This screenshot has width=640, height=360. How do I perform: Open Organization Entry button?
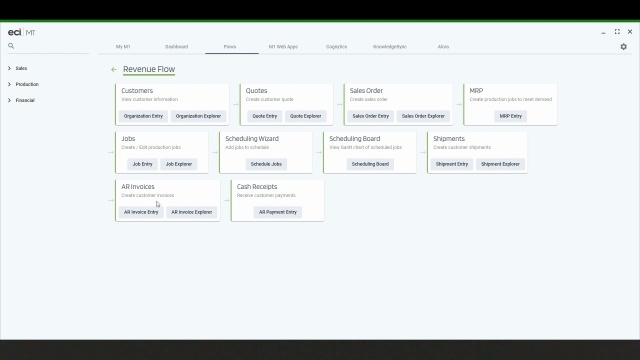click(x=143, y=116)
